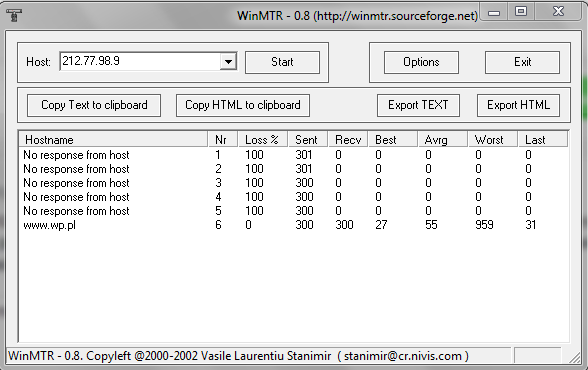Maximize the WinMTR window
This screenshot has width=588, height=370.
coord(521,12)
